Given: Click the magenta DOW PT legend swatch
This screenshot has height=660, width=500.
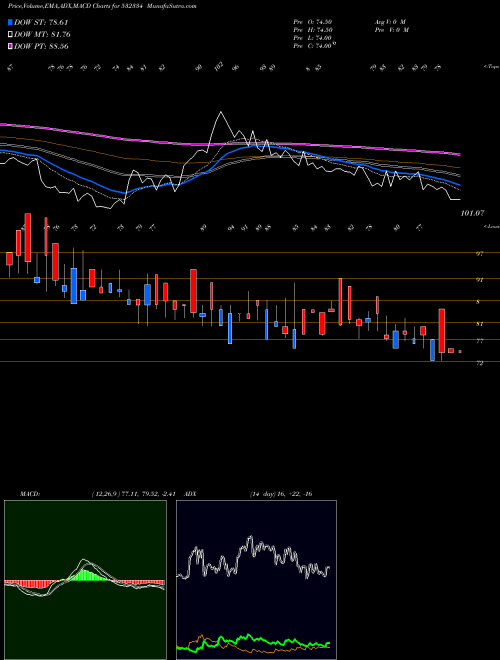Looking at the screenshot, I should (x=10, y=46).
